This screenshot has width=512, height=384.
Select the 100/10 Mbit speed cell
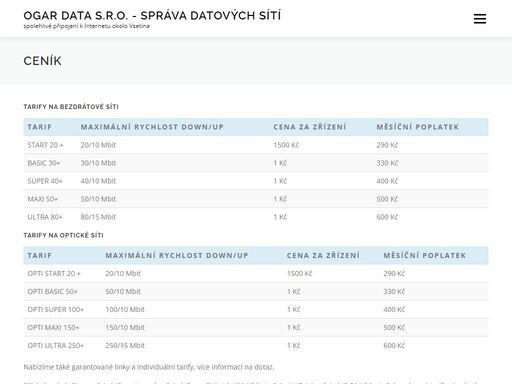125,310
